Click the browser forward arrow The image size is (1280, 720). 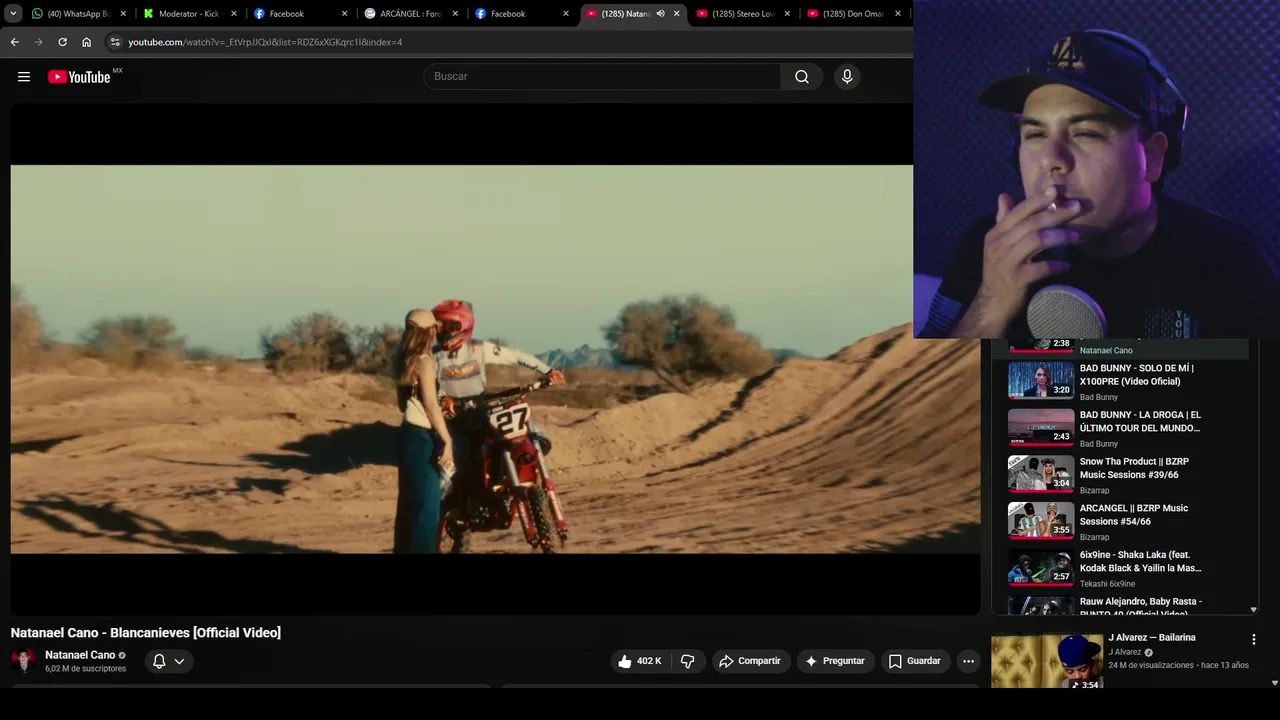[38, 42]
